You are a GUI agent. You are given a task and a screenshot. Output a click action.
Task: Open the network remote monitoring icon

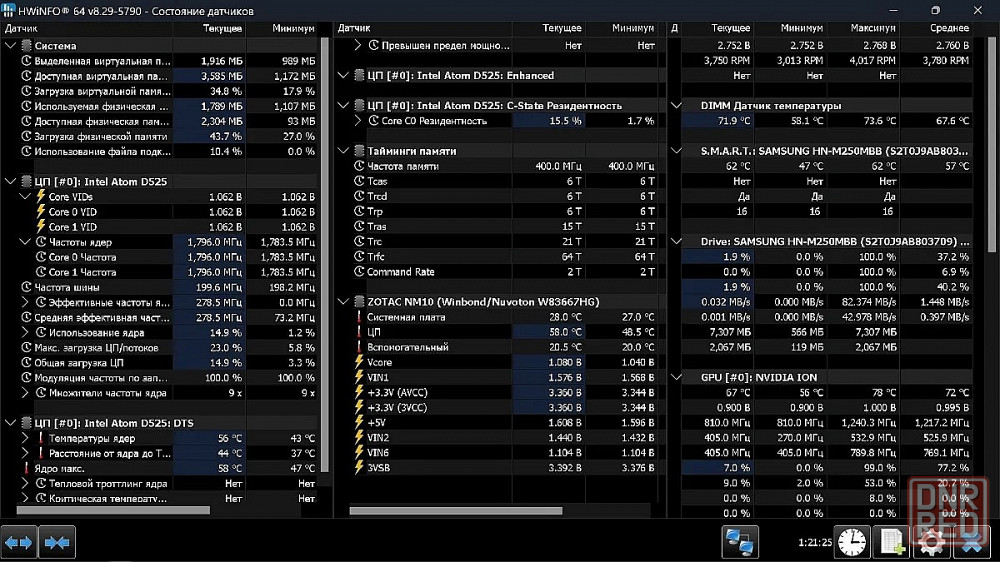tap(741, 542)
